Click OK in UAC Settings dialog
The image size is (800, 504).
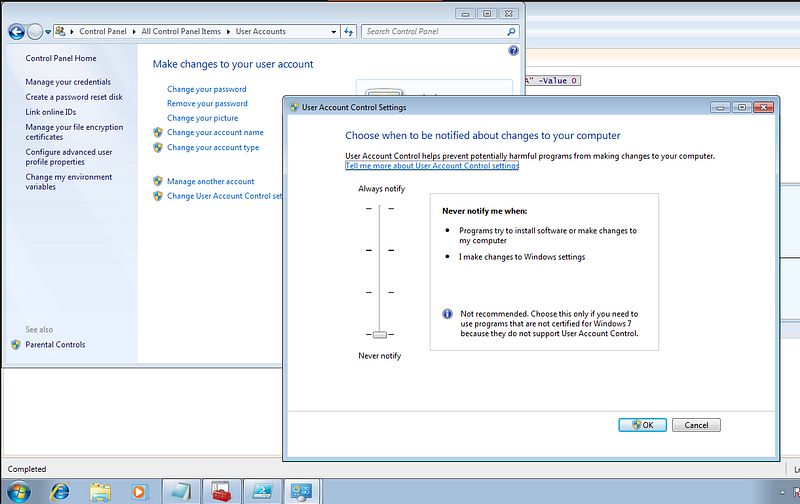tap(642, 425)
